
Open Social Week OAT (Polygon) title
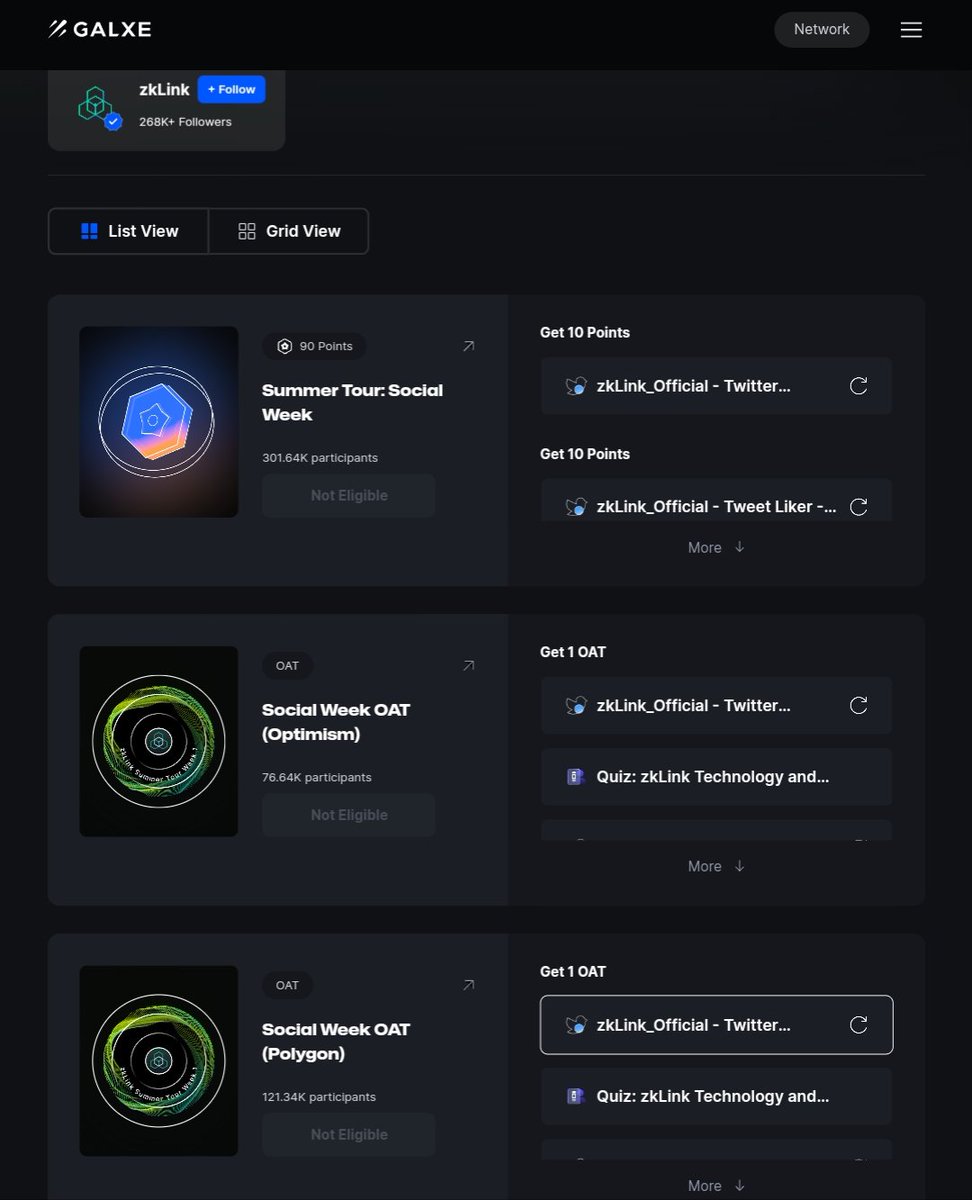(336, 1041)
